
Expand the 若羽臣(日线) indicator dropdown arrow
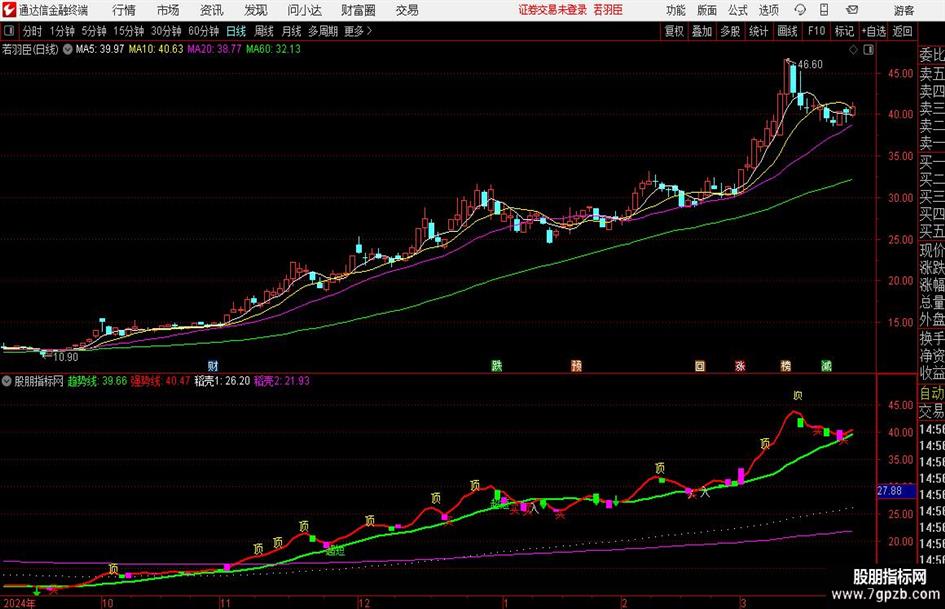click(x=68, y=49)
